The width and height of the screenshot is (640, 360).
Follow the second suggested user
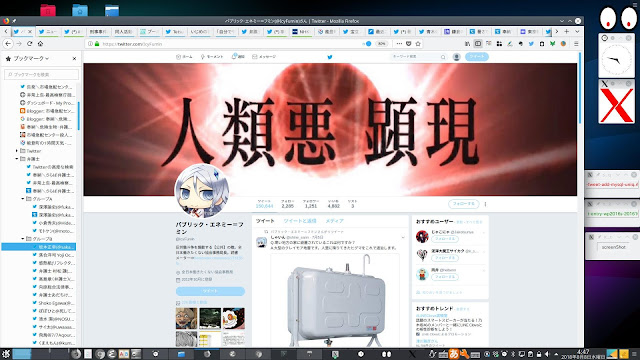pyautogui.click(x=444, y=258)
